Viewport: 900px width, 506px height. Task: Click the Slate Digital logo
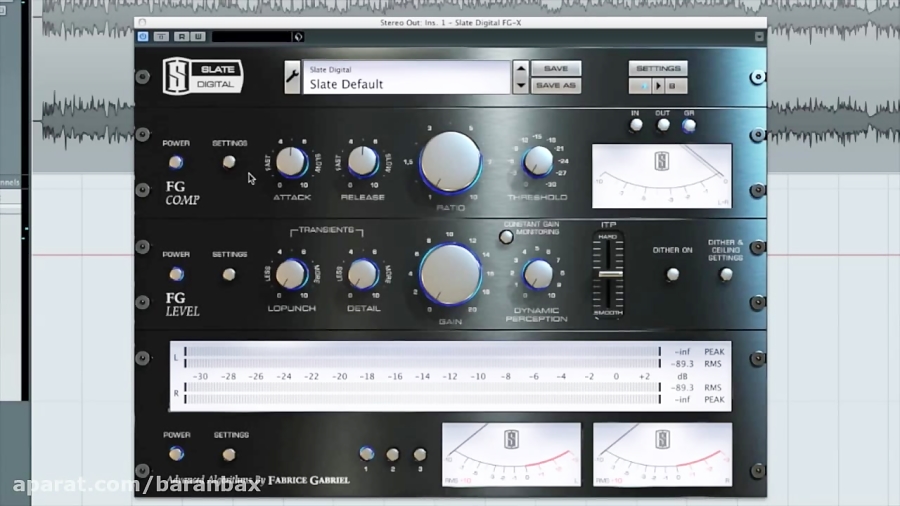pyautogui.click(x=203, y=76)
